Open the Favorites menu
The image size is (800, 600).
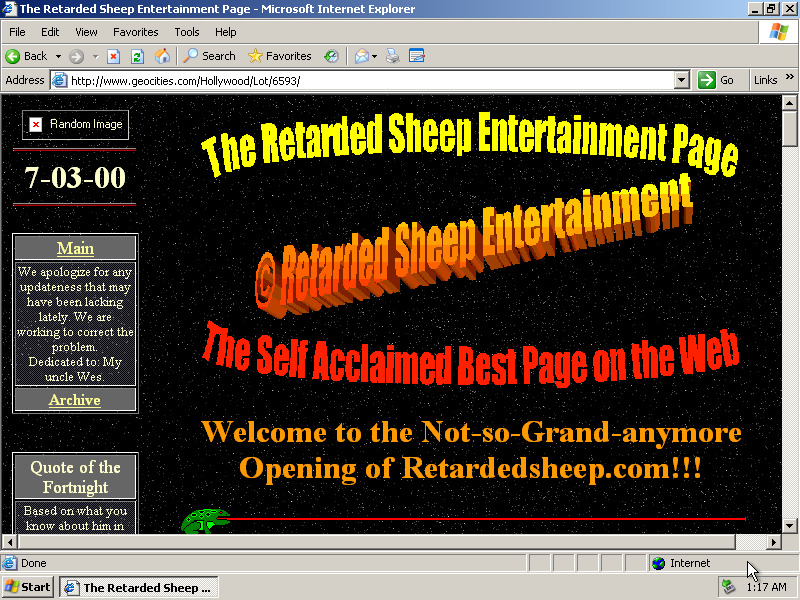click(136, 32)
